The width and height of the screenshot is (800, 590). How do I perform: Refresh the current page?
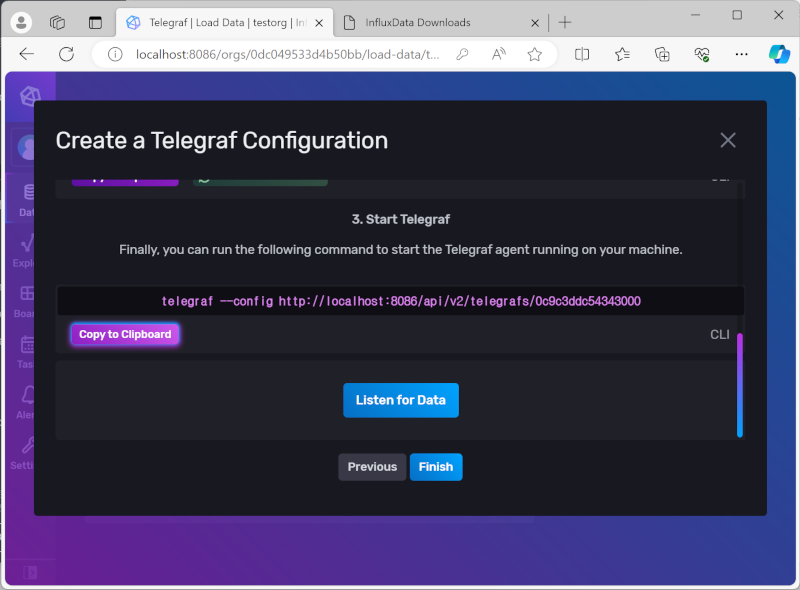coord(66,54)
